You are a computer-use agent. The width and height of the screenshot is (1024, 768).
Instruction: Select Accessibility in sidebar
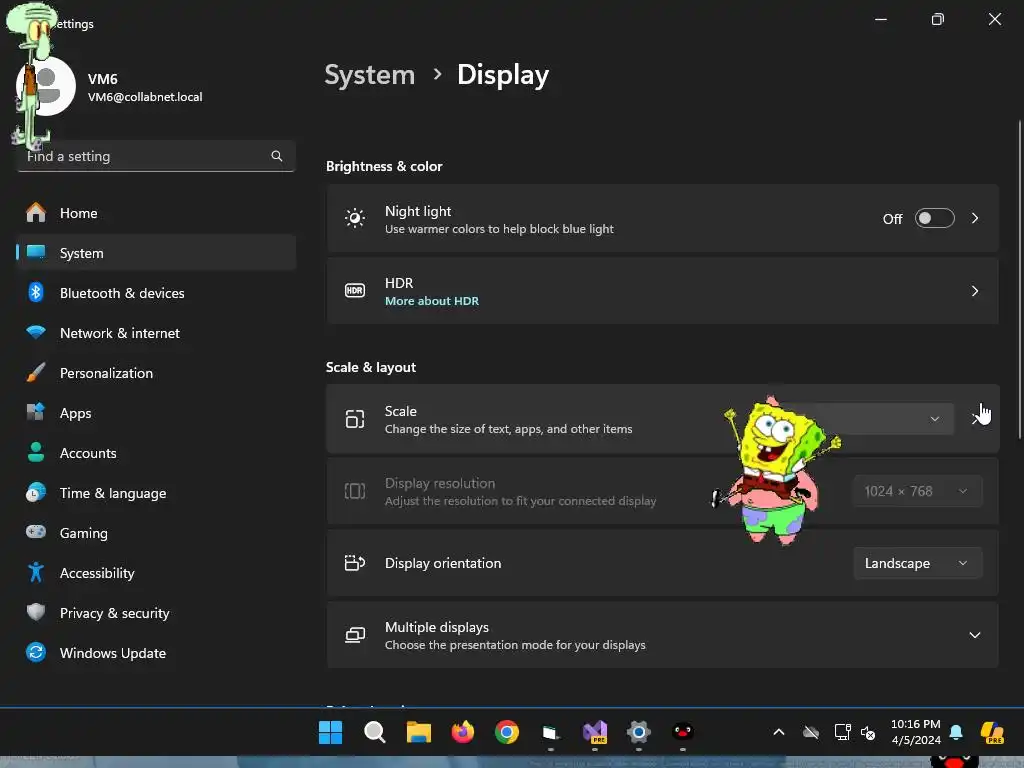click(x=156, y=573)
